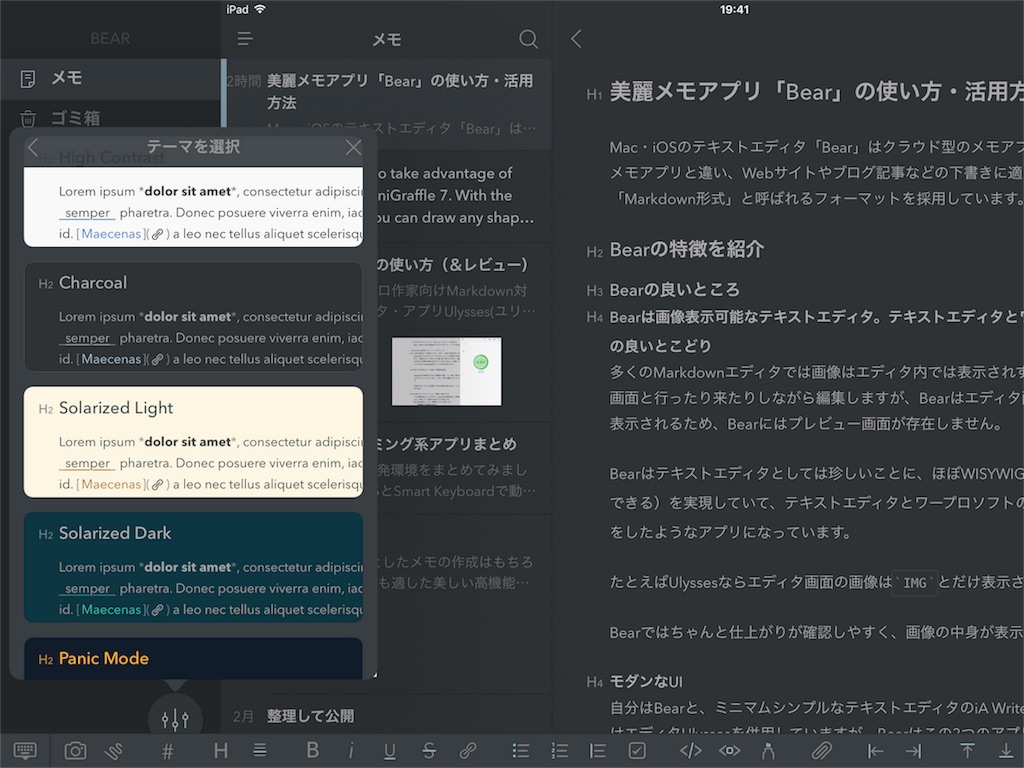Viewport: 1024px width, 768px height.
Task: Open the OmniGraffle 7 note in list
Action: [x=464, y=196]
